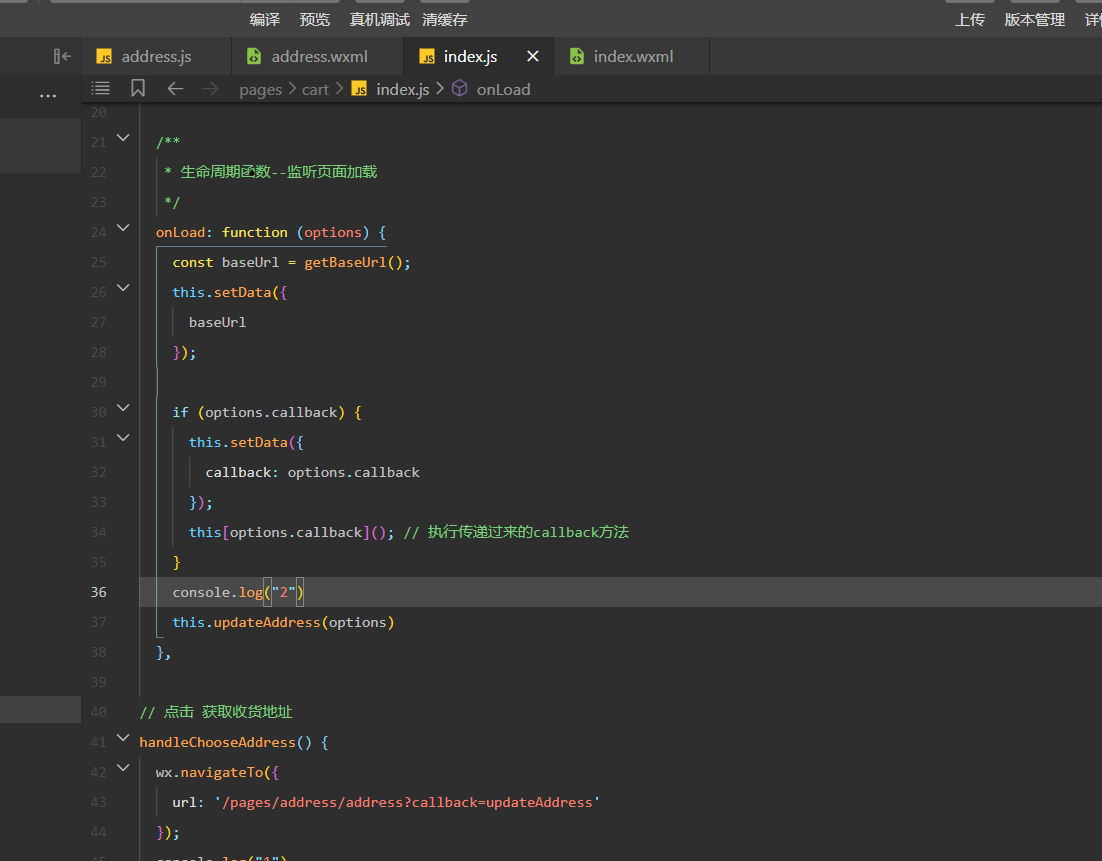This screenshot has width=1102, height=861.
Task: Close the index.js tab
Action: 533,57
